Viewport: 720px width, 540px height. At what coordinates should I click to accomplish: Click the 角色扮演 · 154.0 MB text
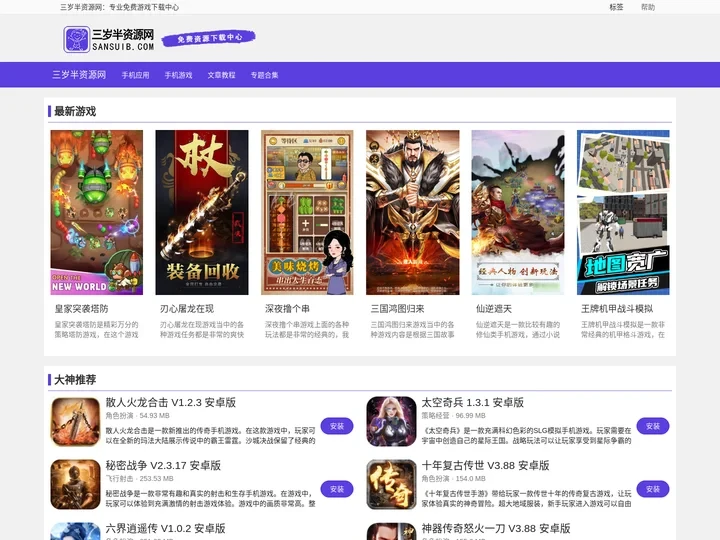tap(454, 478)
